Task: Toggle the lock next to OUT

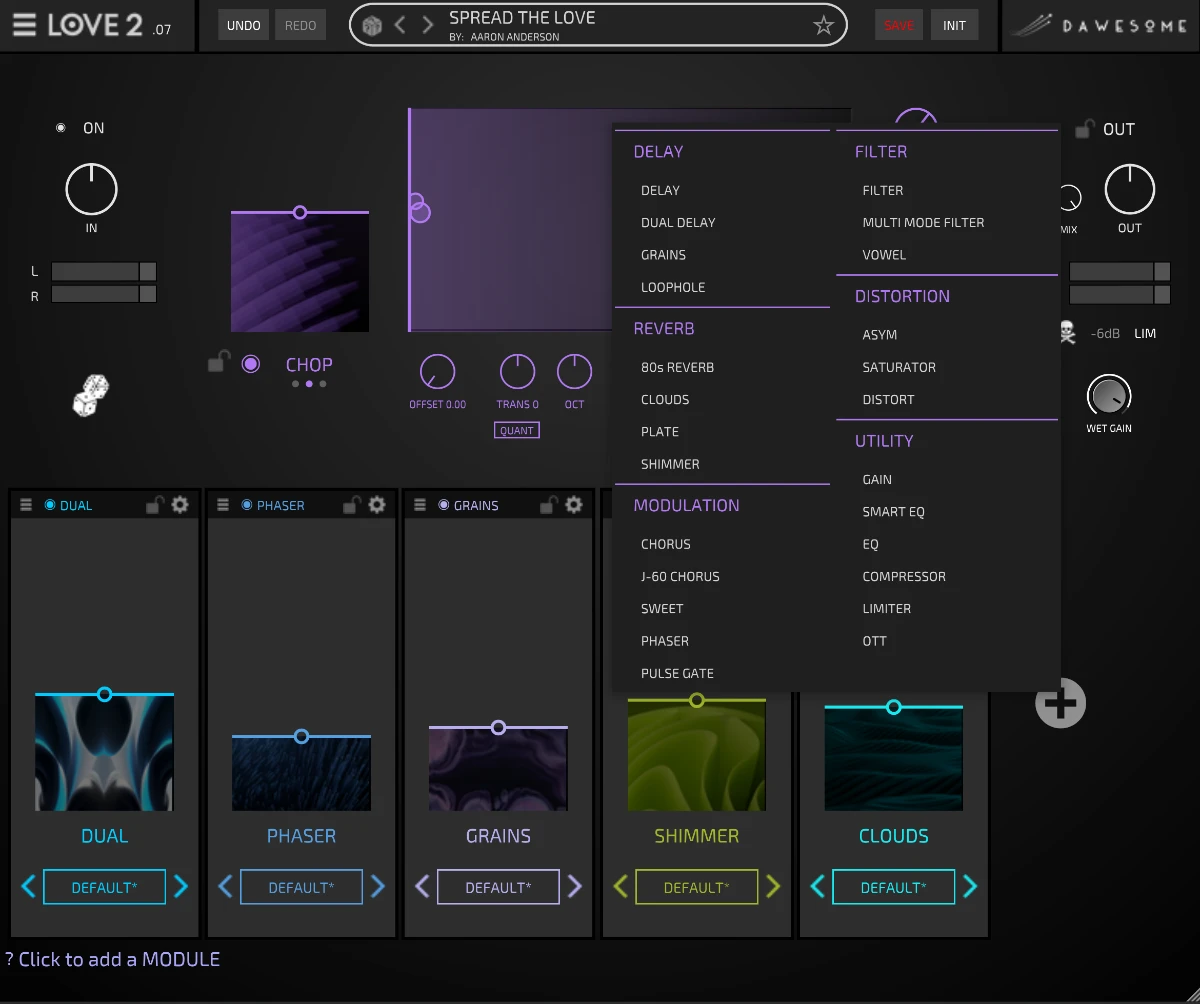Action: click(1084, 128)
